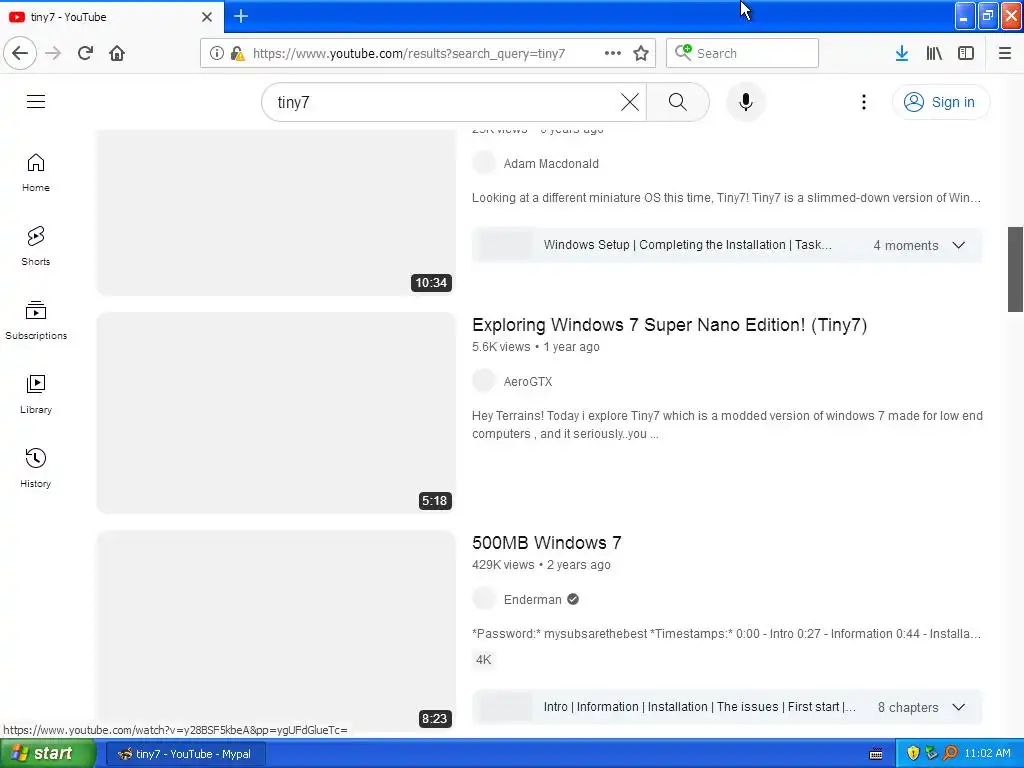Click the URL address bar text
The height and width of the screenshot is (768, 1024).
pos(409,54)
